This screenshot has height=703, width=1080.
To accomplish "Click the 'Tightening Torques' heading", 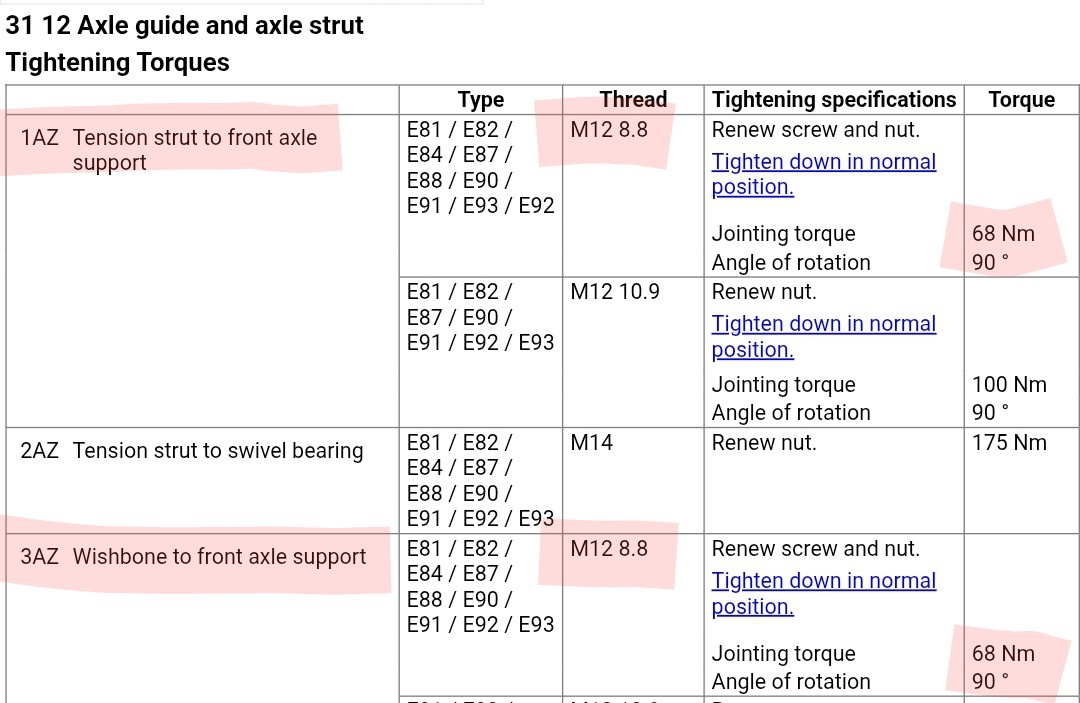I will click(x=118, y=63).
